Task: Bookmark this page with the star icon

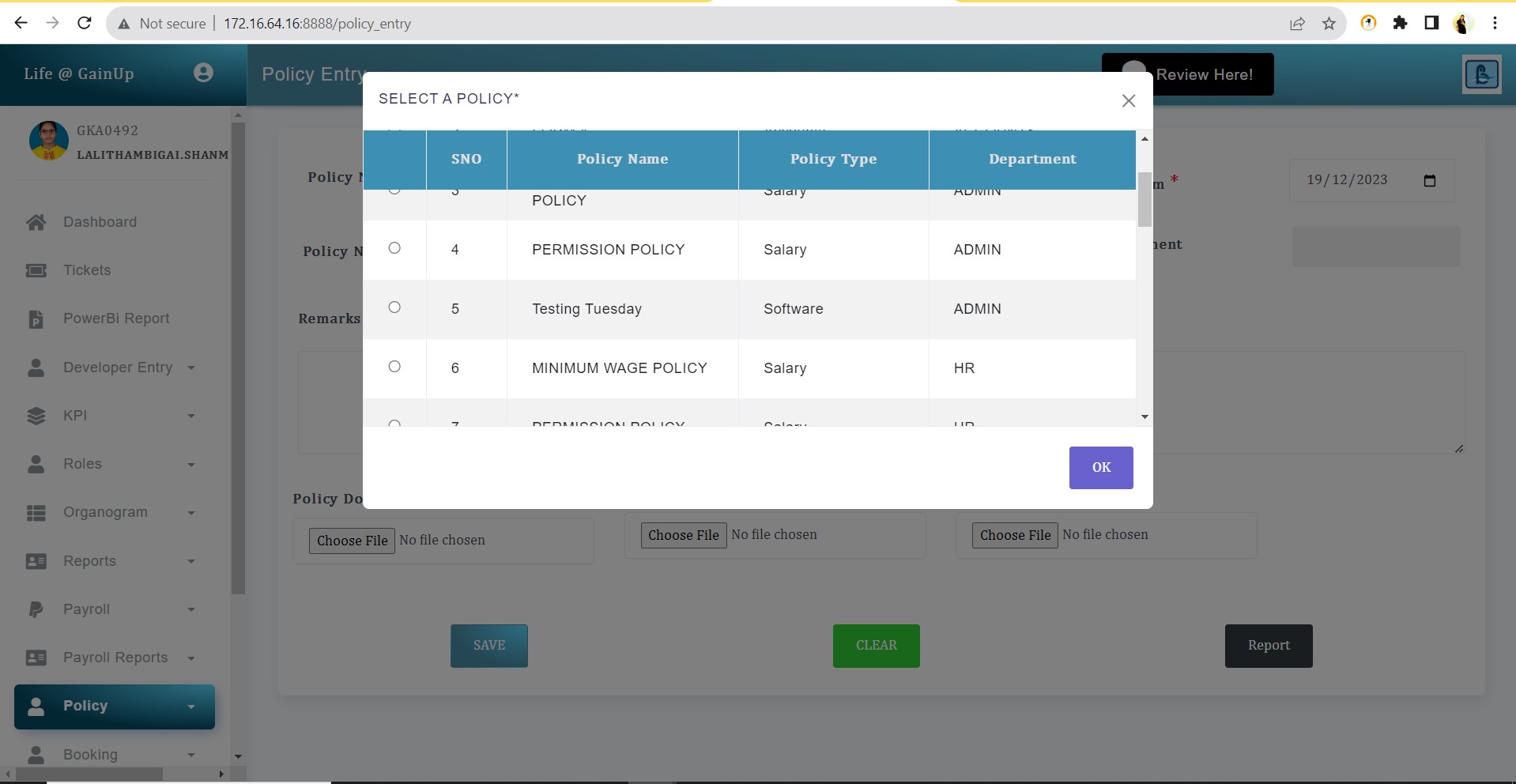Action: click(x=1329, y=24)
